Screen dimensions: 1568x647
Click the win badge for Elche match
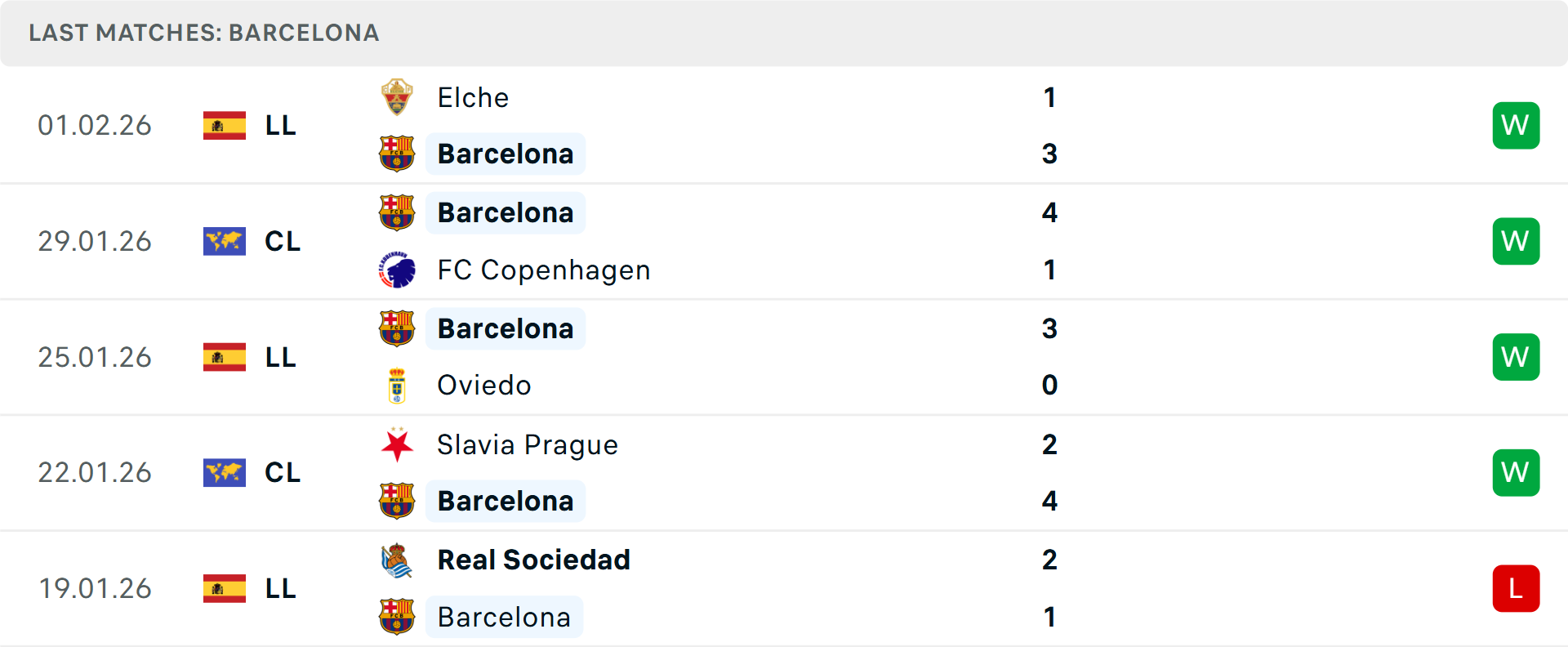pos(1516,125)
